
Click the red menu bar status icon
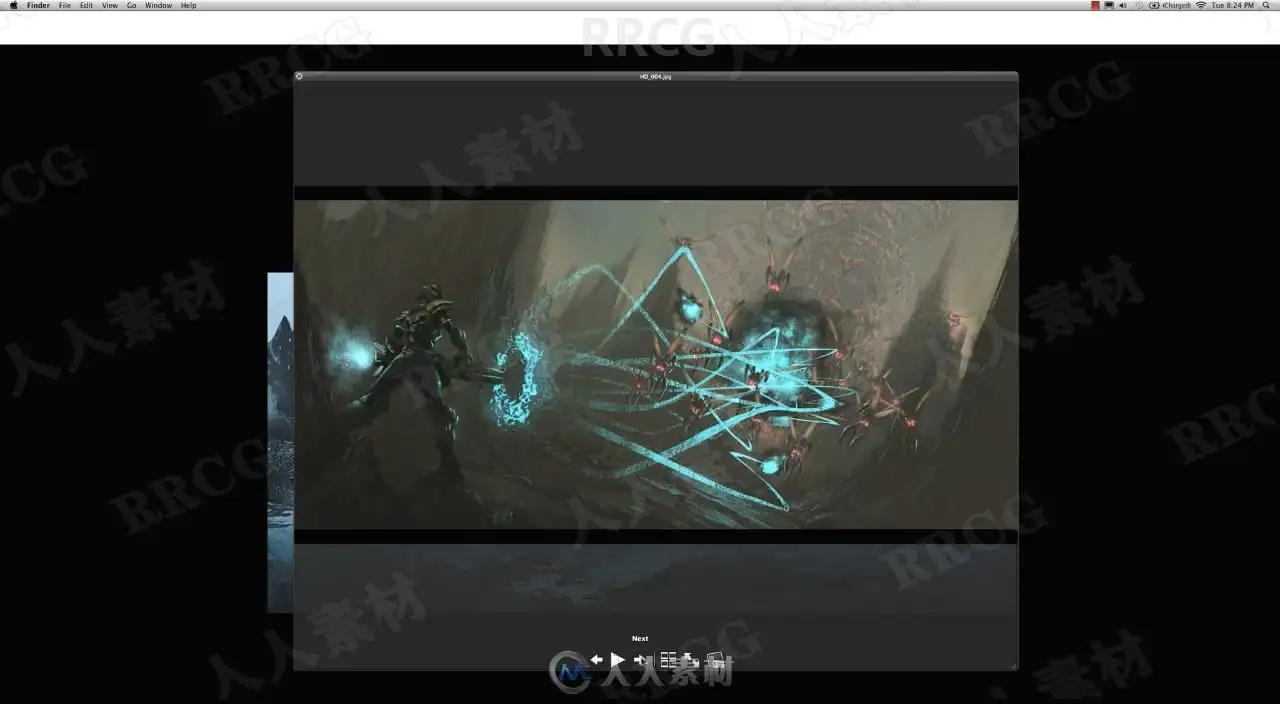(1096, 5)
